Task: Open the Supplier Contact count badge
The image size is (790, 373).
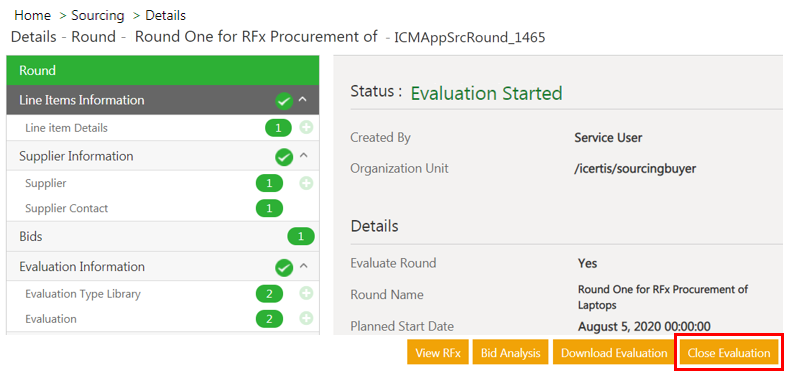Action: coord(270,208)
